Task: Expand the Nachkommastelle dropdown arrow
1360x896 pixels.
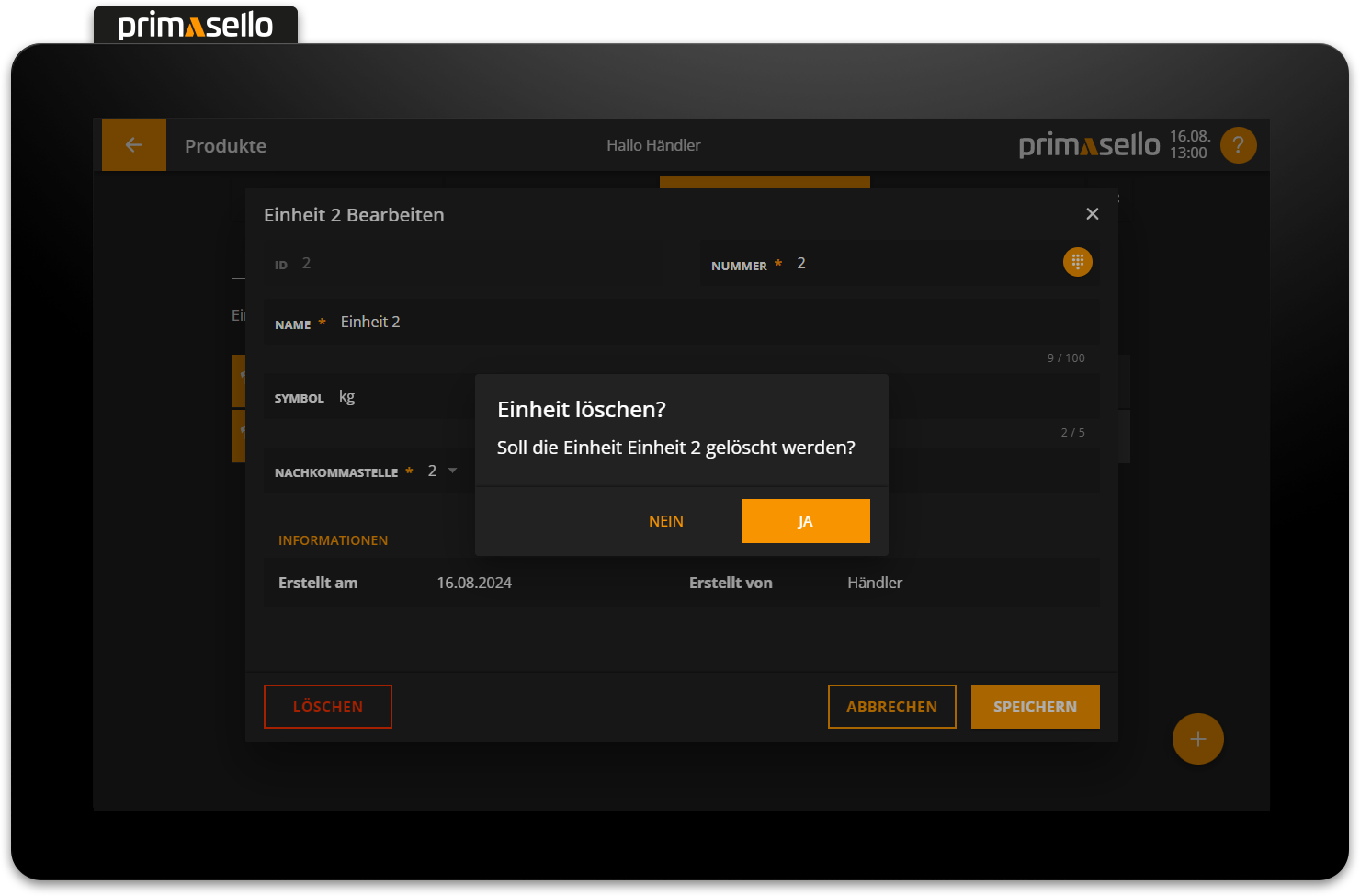Action: (452, 471)
